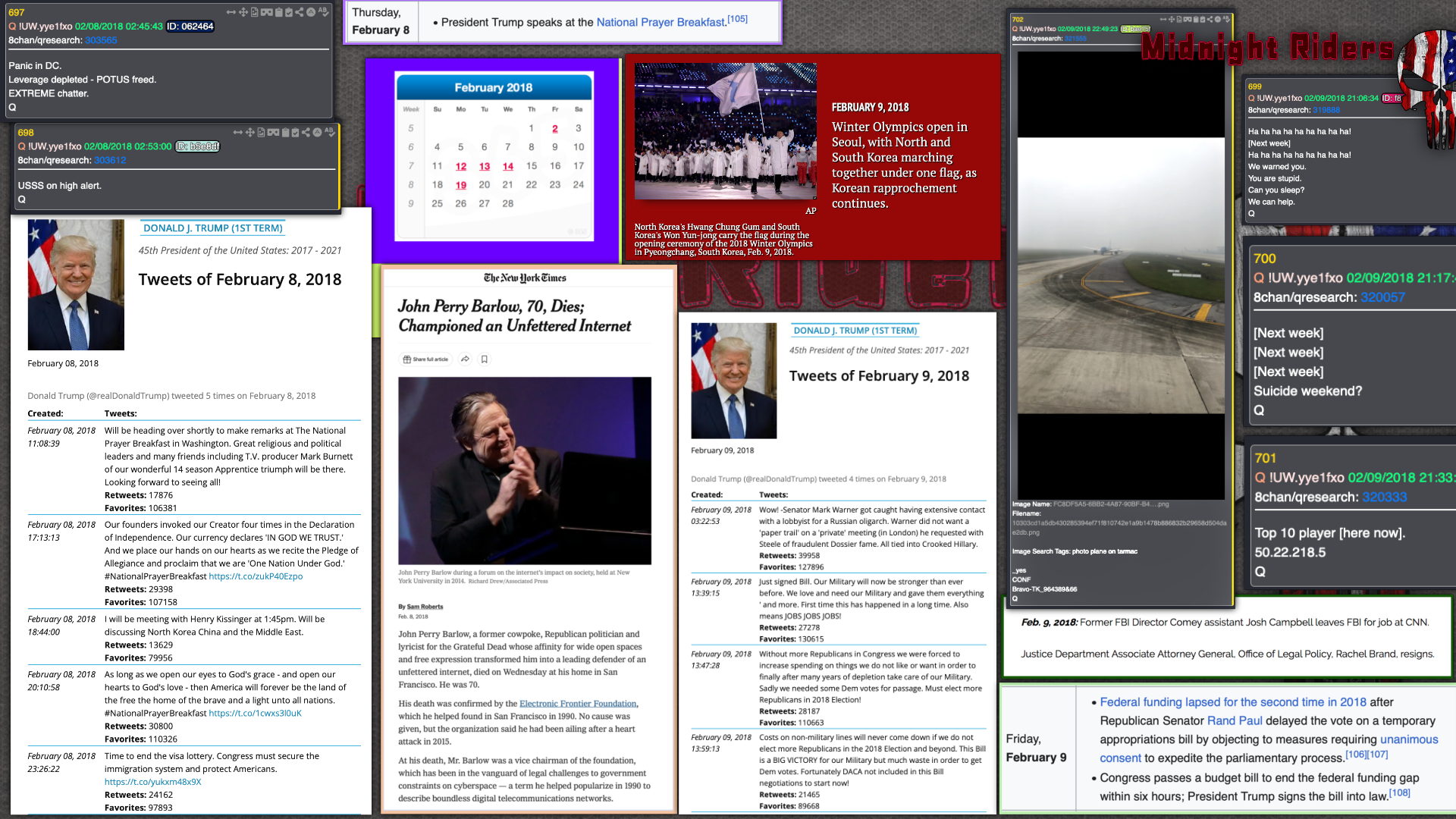This screenshot has height=819, width=1456.
Task: Open post link 303565 in post 697
Action: coord(101,40)
